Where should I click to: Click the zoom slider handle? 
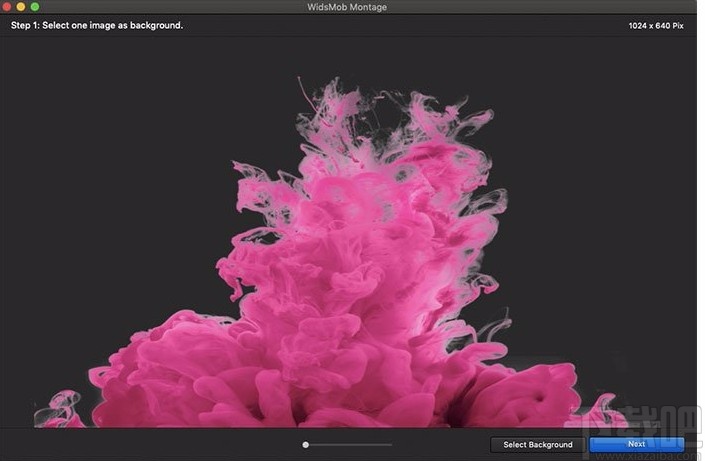[306, 445]
